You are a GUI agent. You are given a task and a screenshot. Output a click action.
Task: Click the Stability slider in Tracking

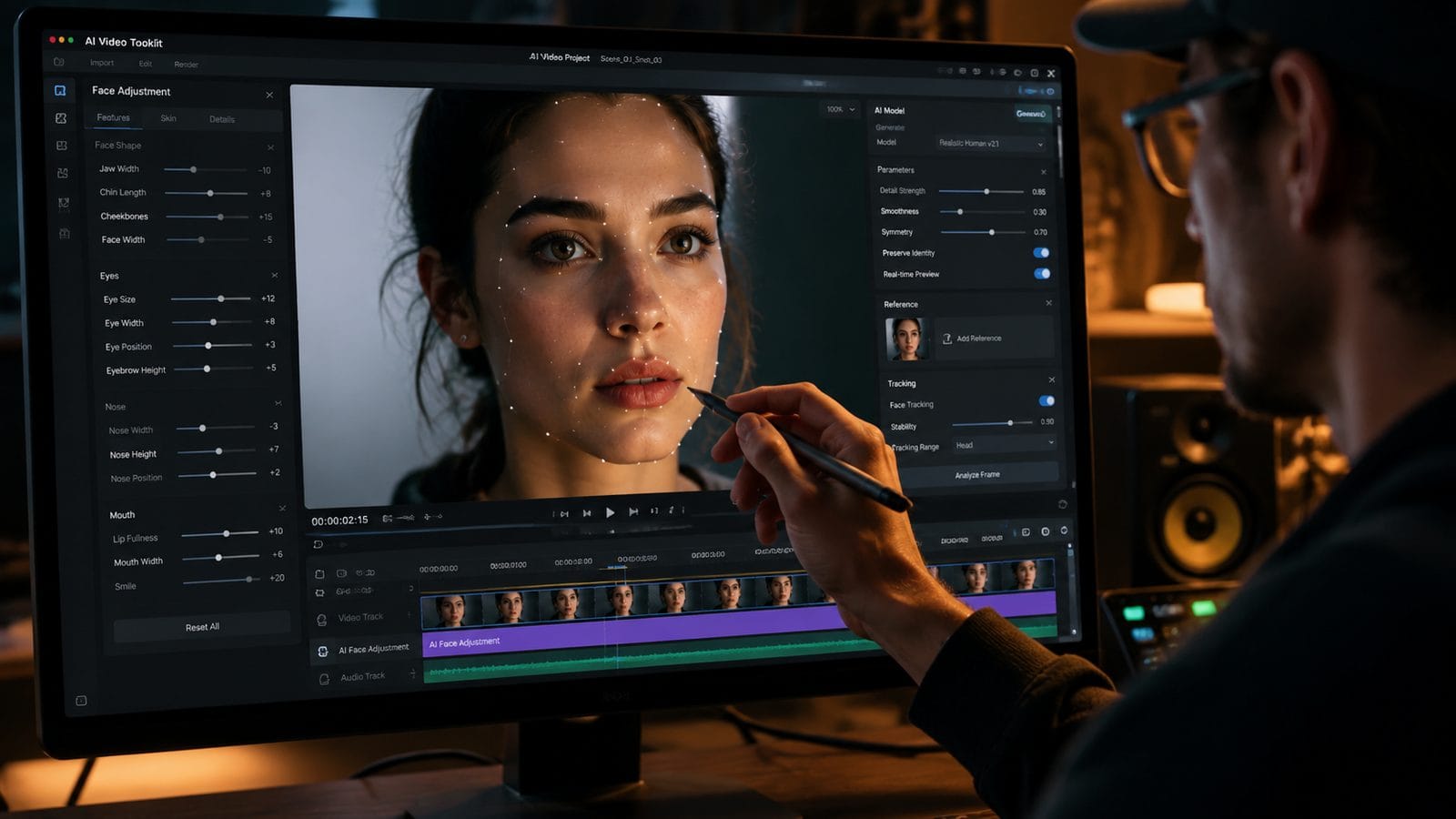[x=992, y=423]
